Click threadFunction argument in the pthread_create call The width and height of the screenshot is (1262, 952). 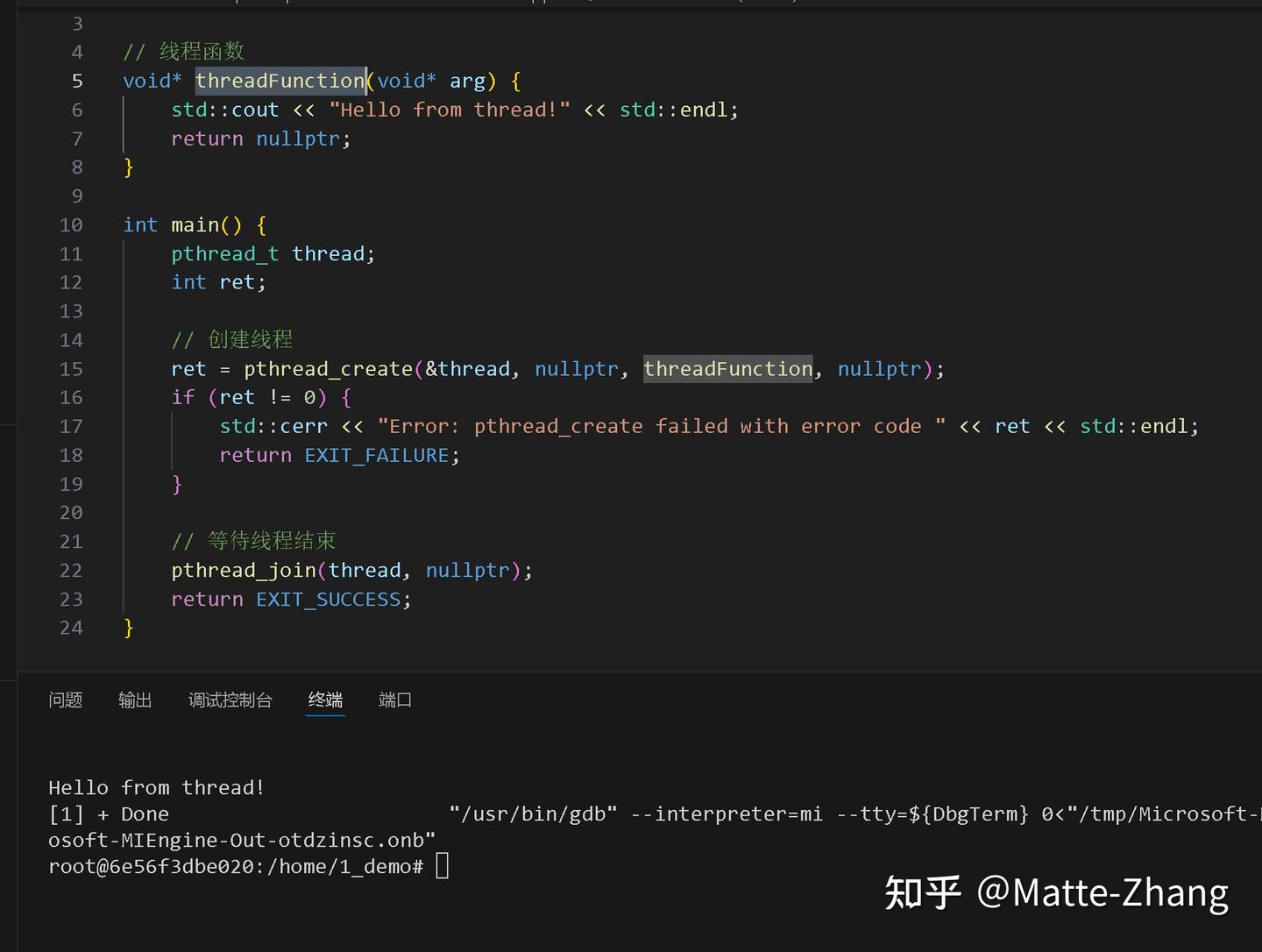pos(728,369)
